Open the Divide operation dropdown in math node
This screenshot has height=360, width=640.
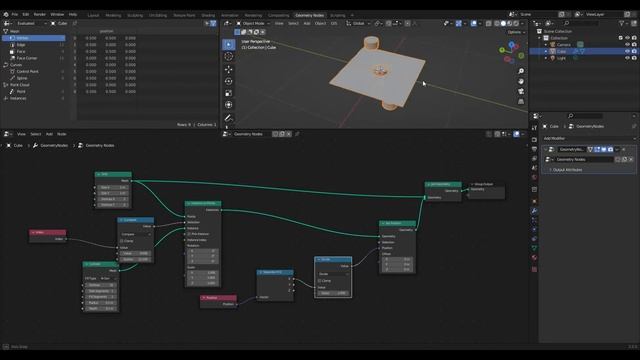tap(333, 274)
